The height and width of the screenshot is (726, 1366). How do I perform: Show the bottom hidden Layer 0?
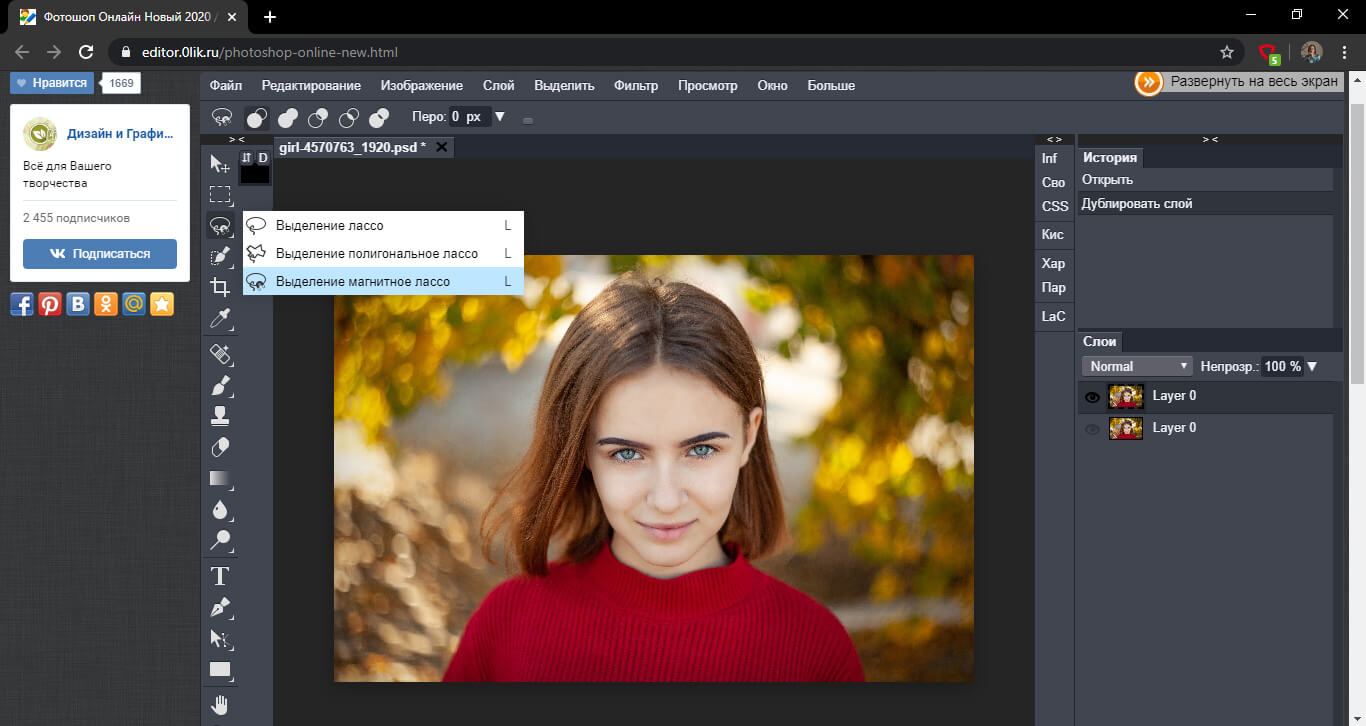coord(1092,429)
